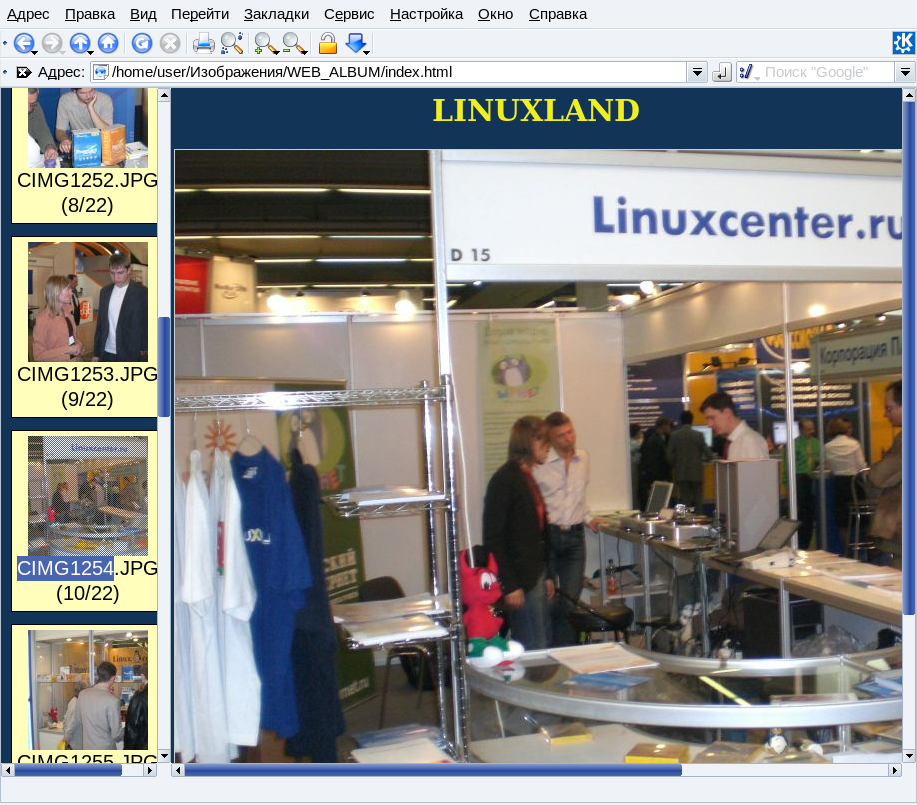Reload the current page
Screen dimensions: 917x805
[142, 43]
